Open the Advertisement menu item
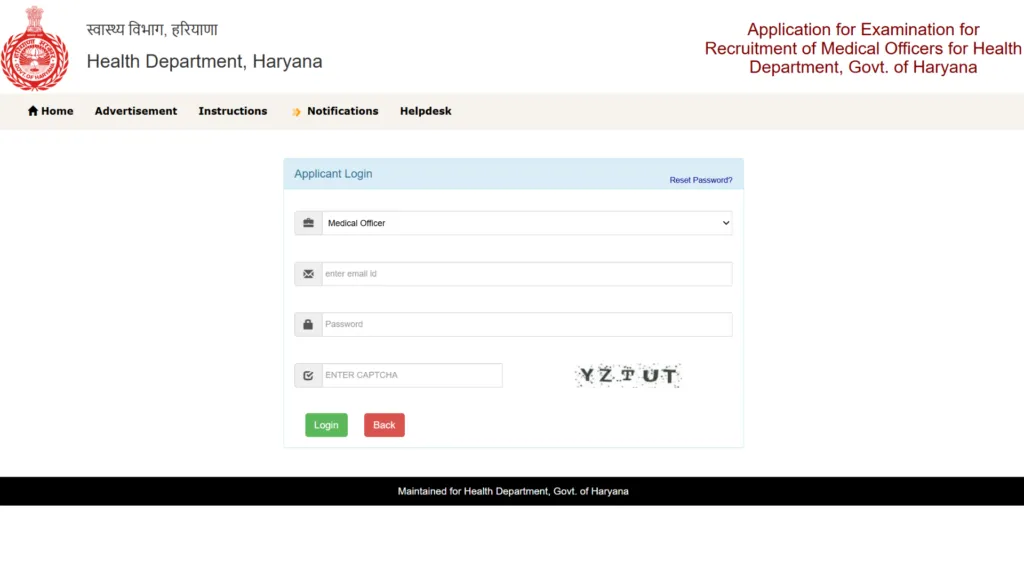 pyautogui.click(x=136, y=111)
